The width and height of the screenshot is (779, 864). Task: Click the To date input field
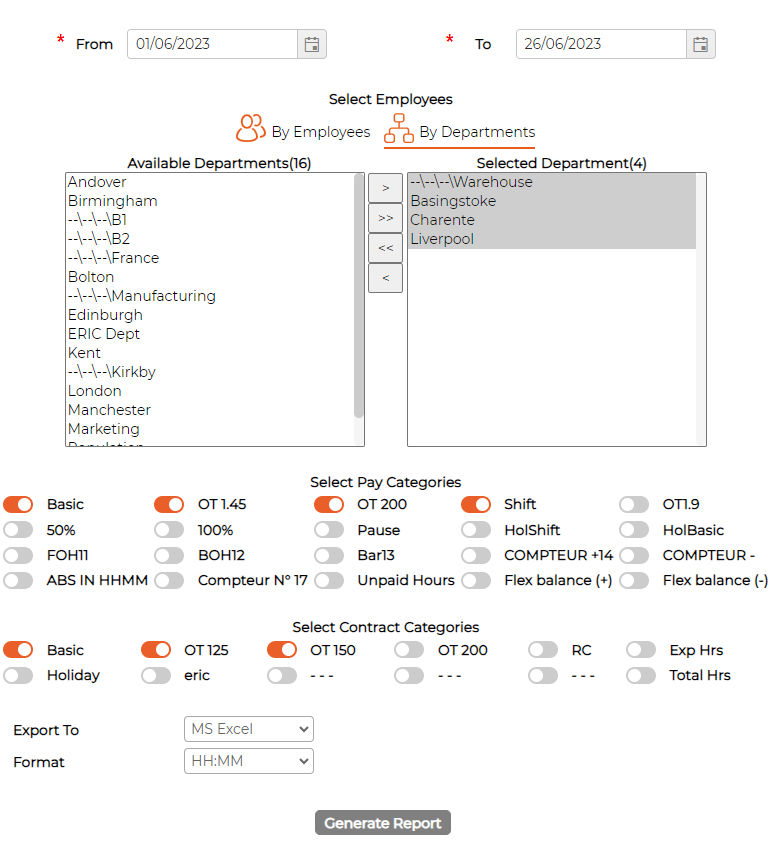pos(601,44)
